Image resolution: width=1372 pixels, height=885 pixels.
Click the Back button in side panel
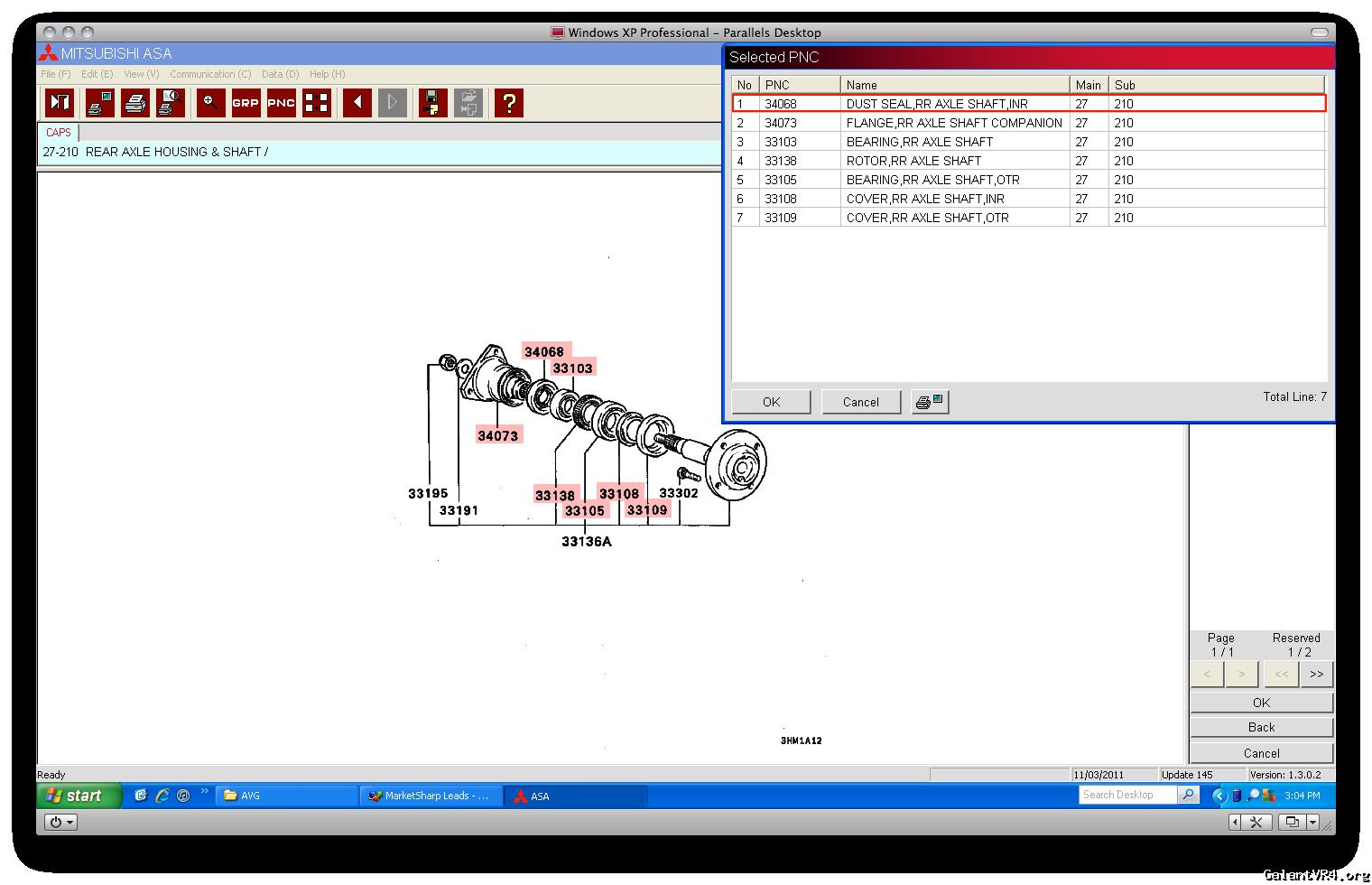point(1261,727)
